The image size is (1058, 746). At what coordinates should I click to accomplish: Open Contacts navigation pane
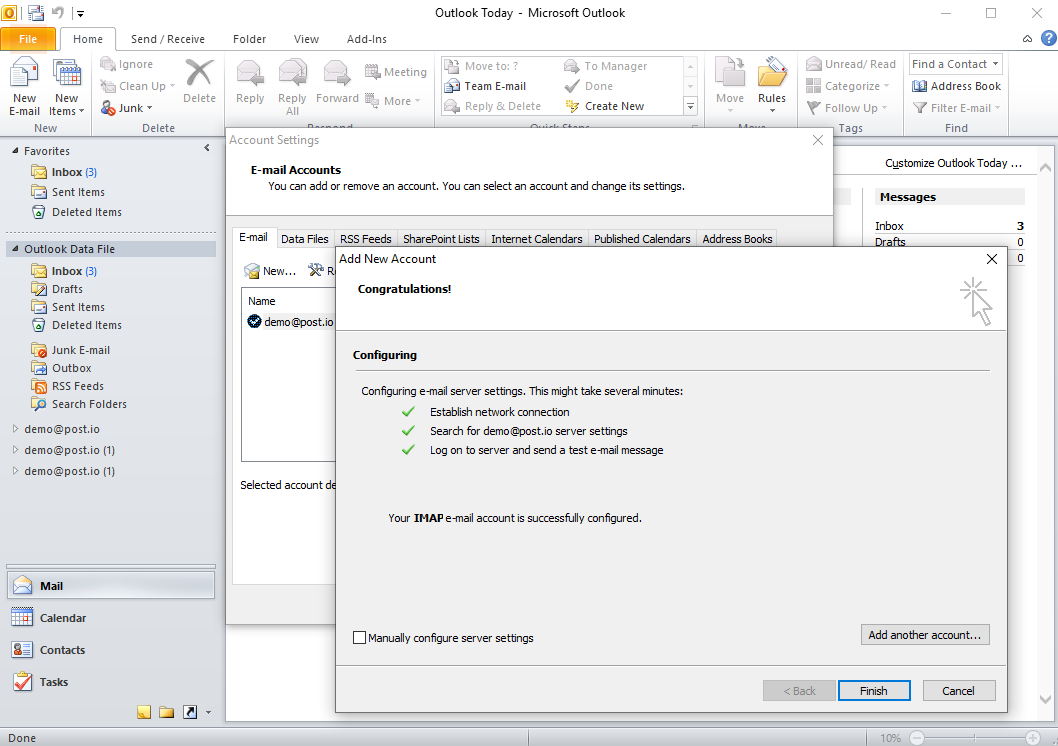[x=111, y=650]
